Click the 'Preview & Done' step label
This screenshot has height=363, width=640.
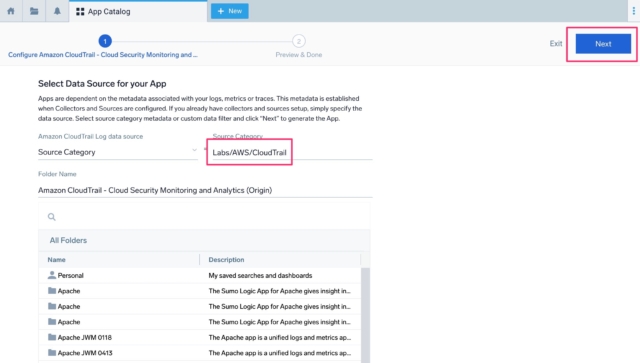pos(299,55)
